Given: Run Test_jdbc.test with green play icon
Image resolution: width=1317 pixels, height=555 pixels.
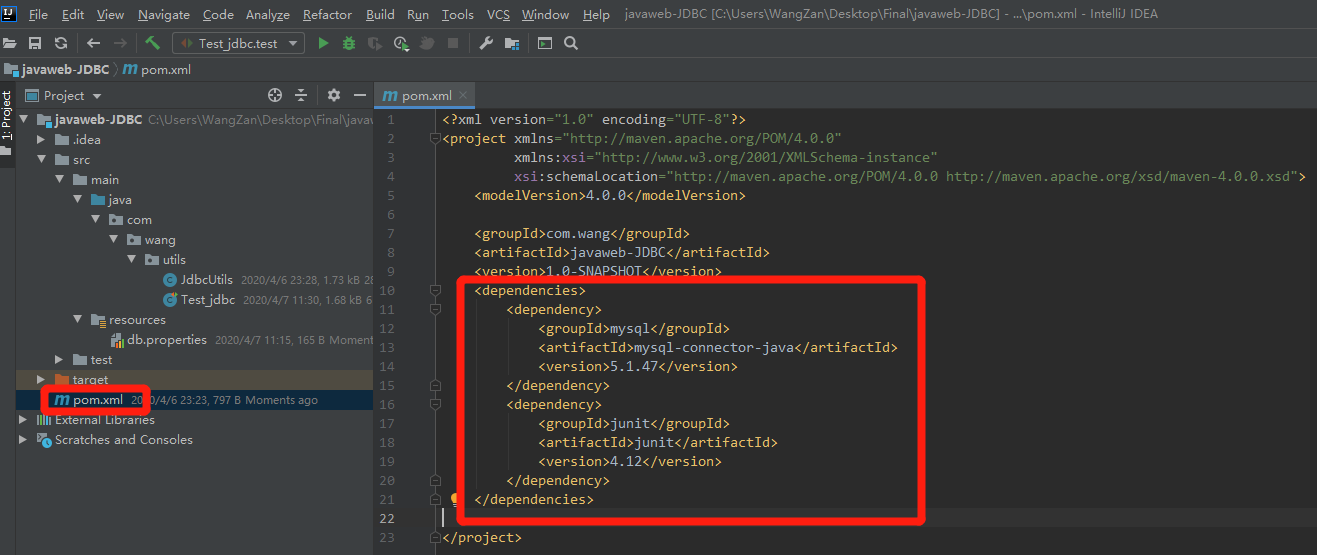Looking at the screenshot, I should pos(323,43).
